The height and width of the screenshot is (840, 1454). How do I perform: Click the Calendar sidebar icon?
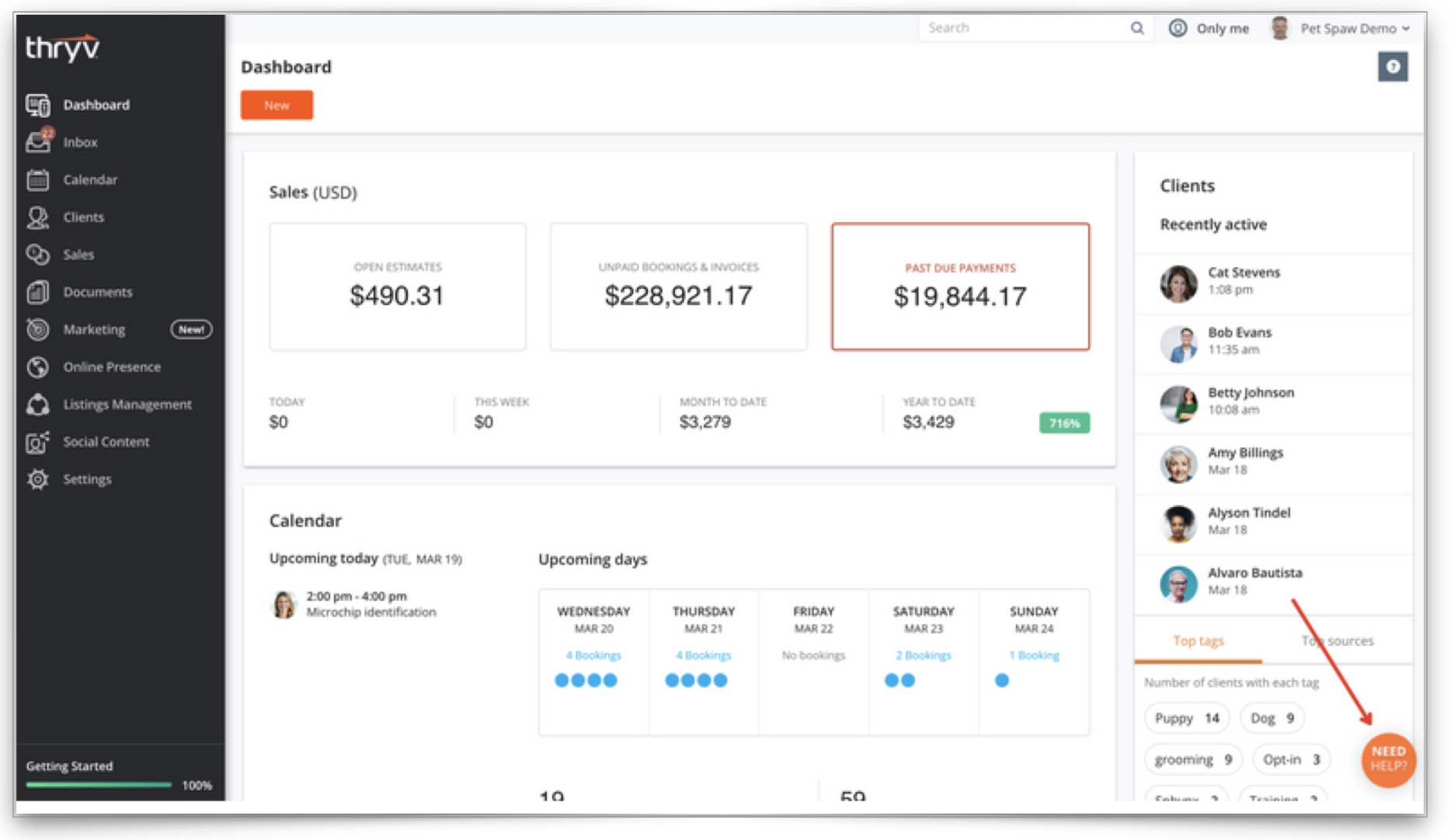coord(38,179)
